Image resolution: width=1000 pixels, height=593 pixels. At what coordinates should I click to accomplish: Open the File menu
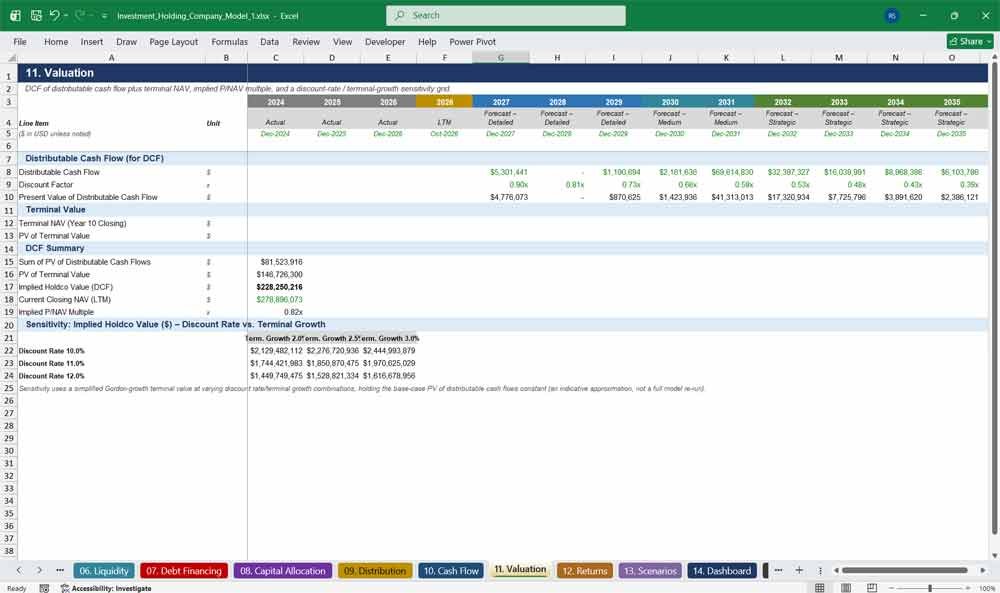click(20, 41)
